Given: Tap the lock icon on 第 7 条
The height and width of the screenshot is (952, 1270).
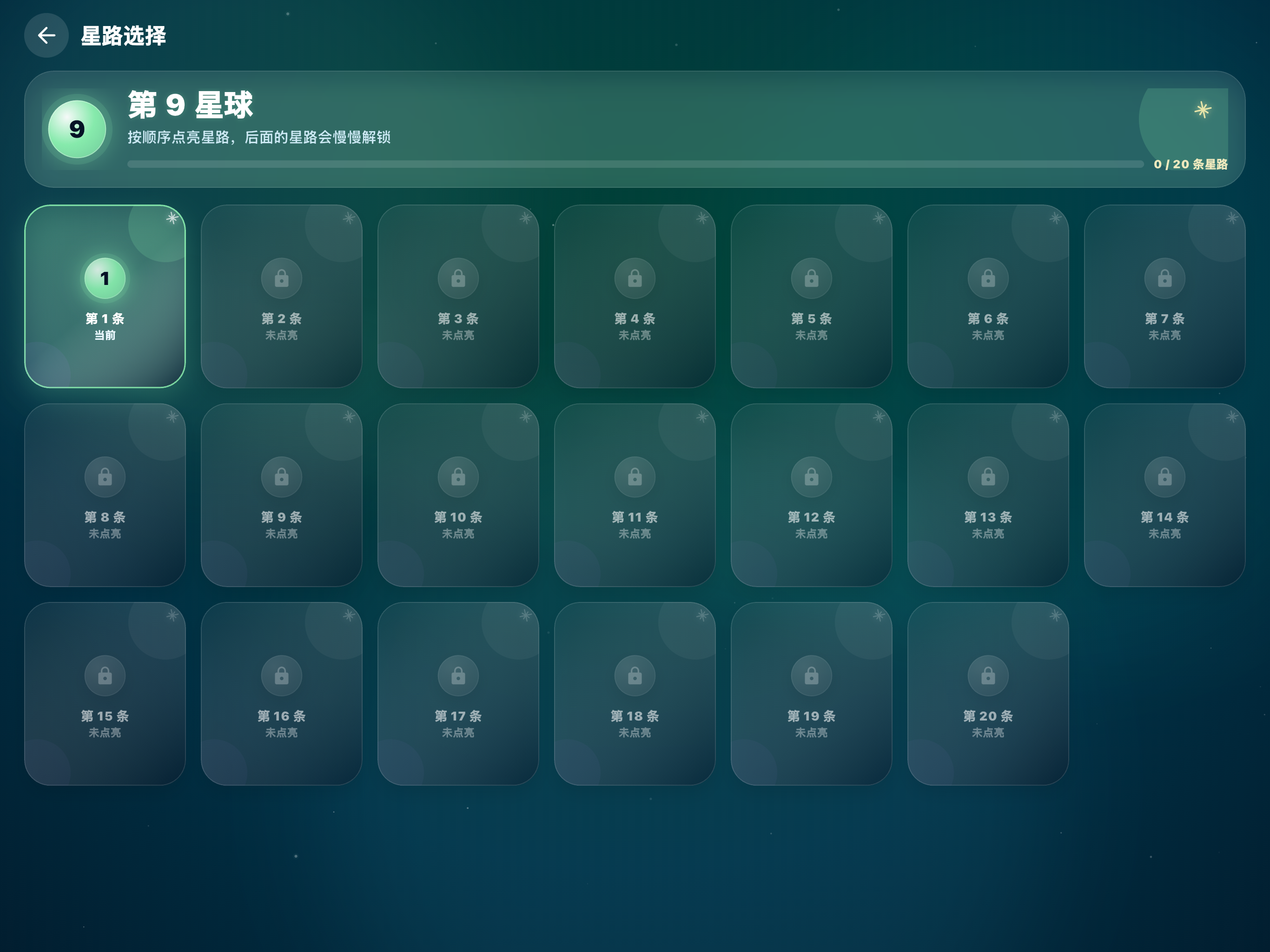Looking at the screenshot, I should pos(1165,278).
